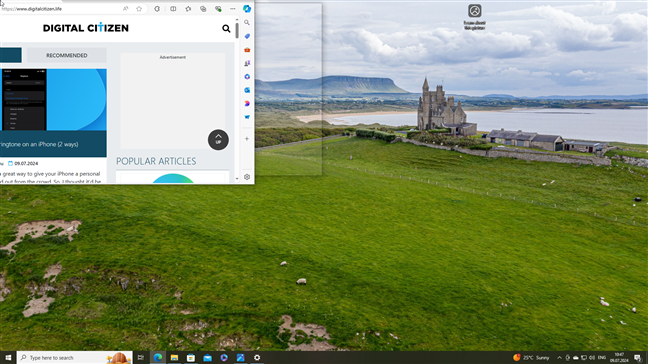The height and width of the screenshot is (364, 648).
Task: Open Microsoft Store from the taskbar
Action: (x=191, y=357)
